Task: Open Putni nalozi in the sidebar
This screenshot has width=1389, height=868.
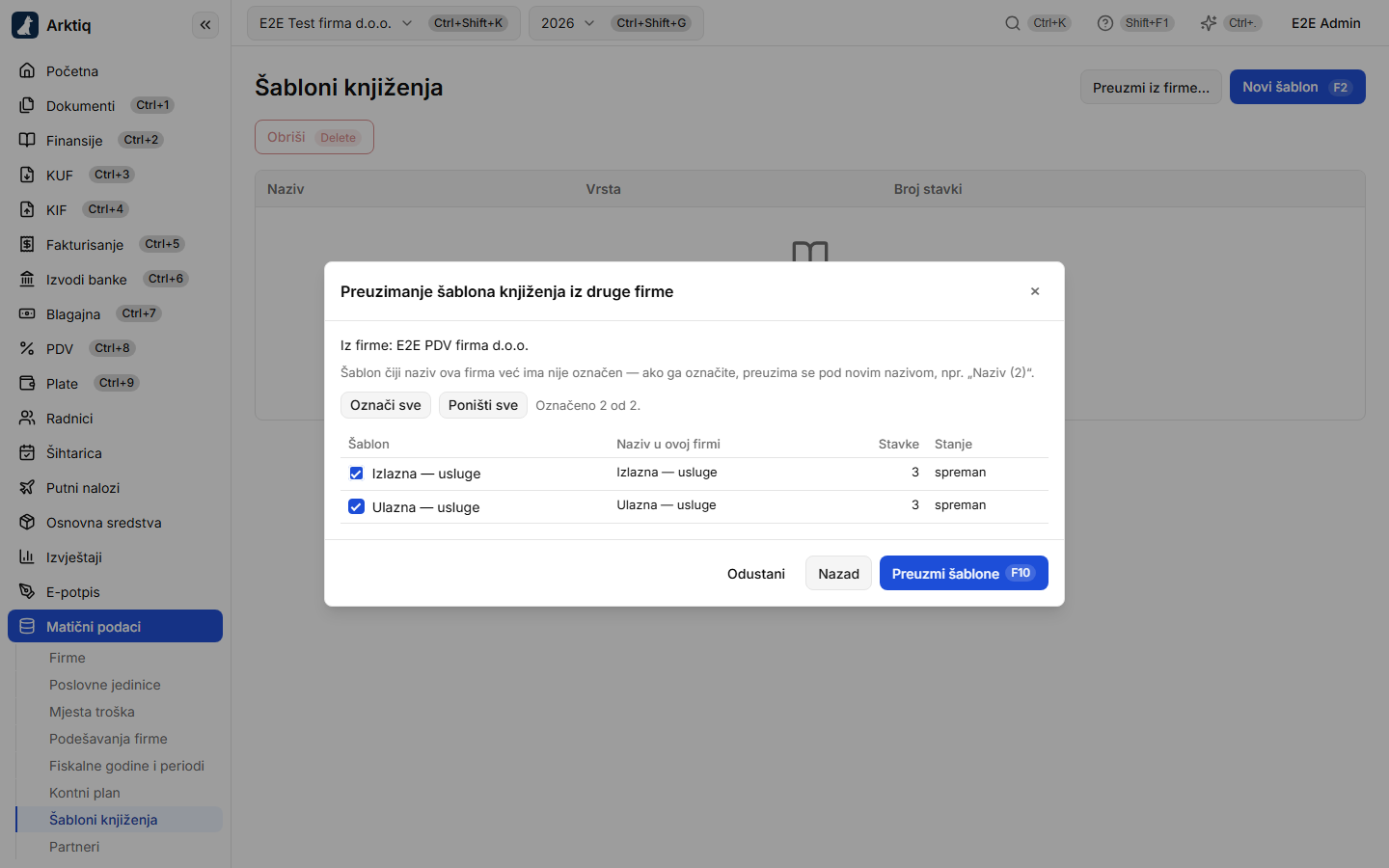Action: (x=115, y=487)
